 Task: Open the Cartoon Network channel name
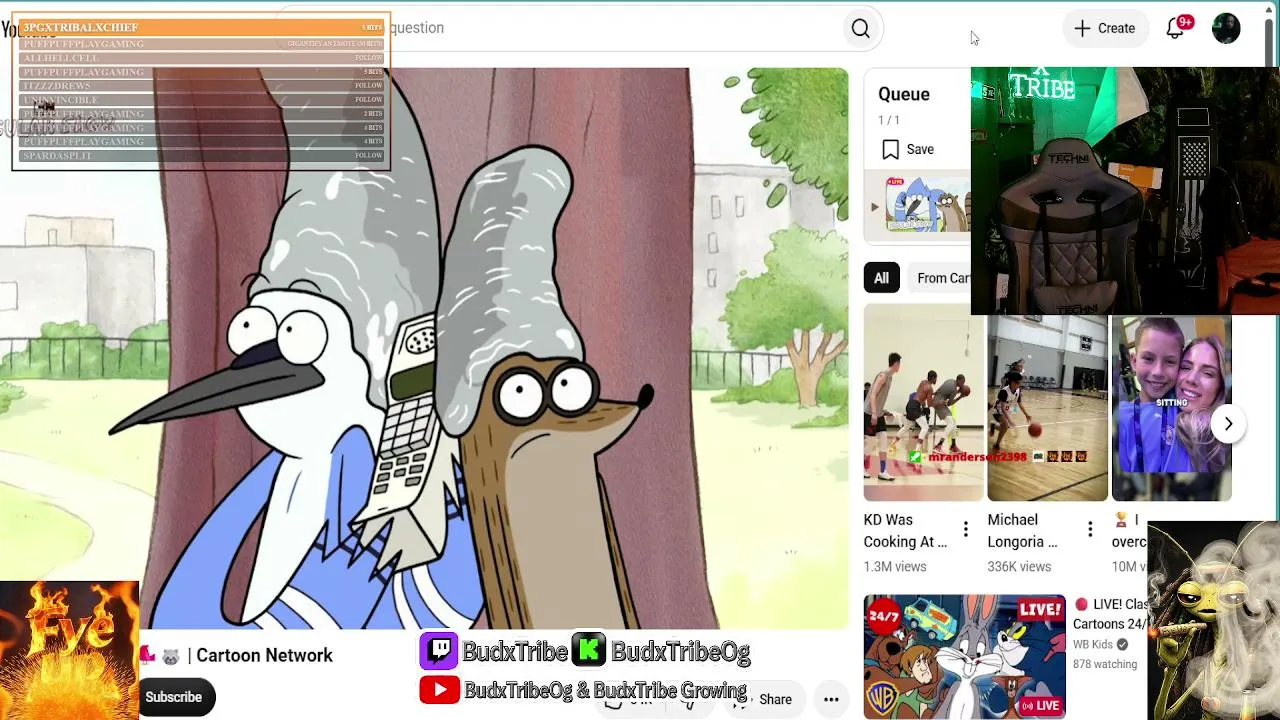[x=264, y=656]
